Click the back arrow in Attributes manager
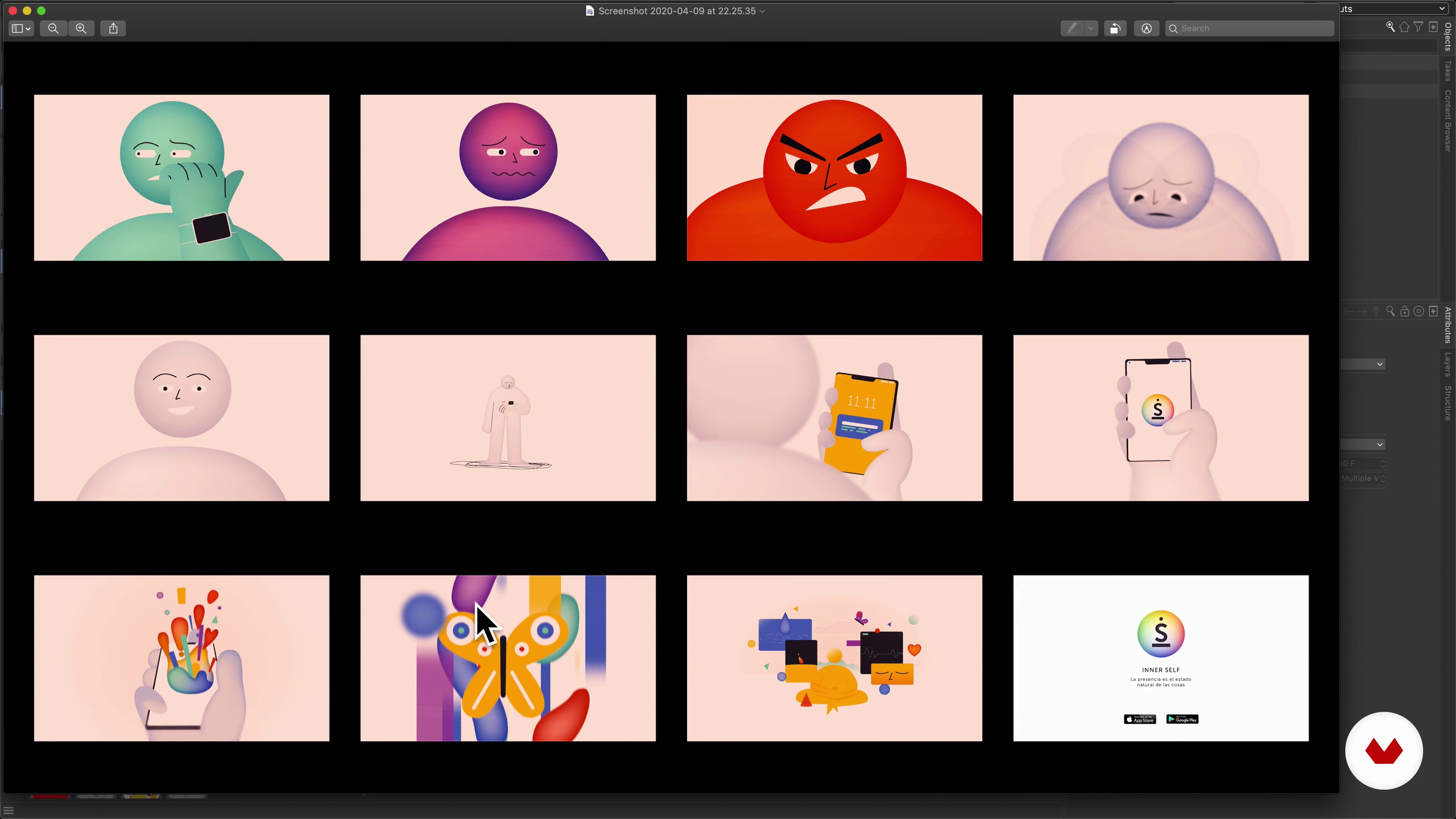Screen dimensions: 1456x819 (x=1348, y=311)
